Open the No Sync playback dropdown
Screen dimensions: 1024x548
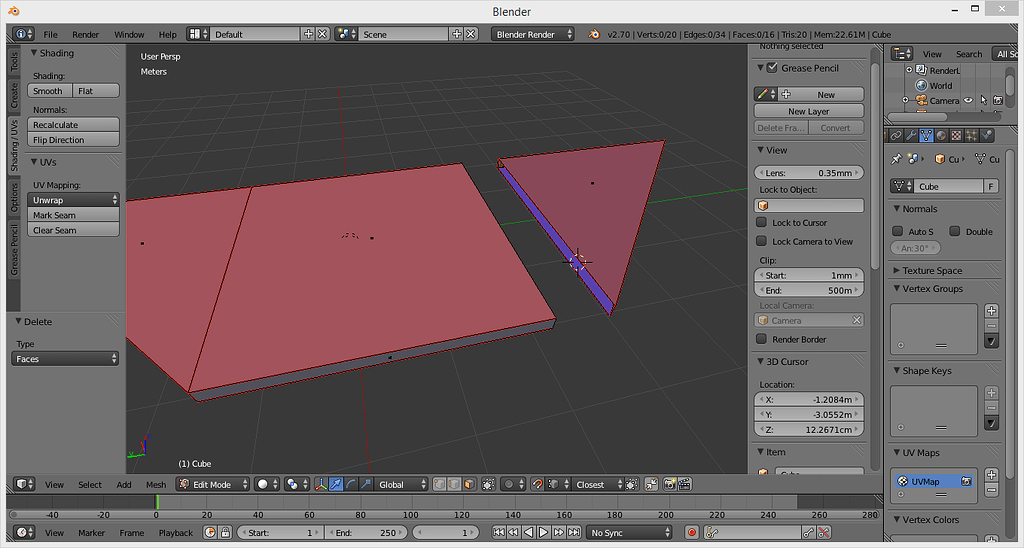(629, 532)
